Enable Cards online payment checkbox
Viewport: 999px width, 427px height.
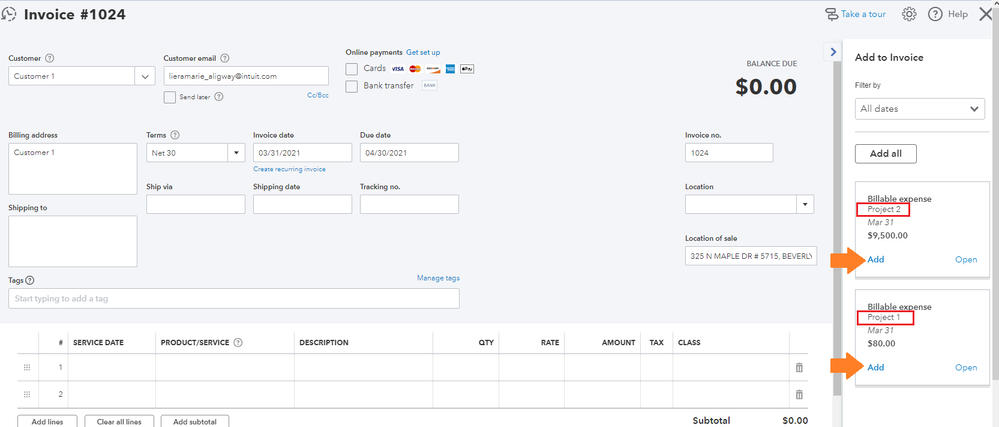[x=352, y=69]
